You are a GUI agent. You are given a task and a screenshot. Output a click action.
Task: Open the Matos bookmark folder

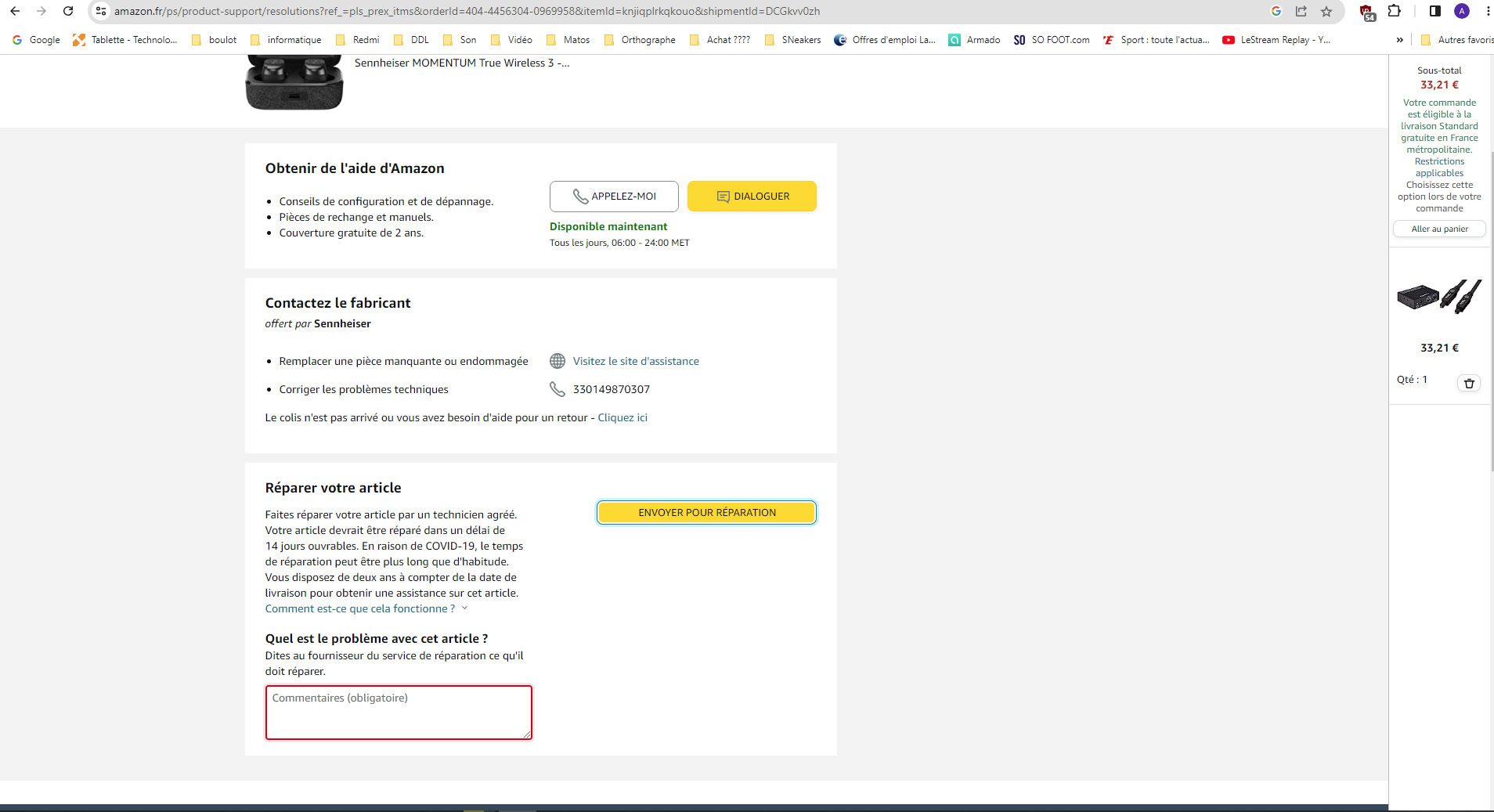(x=568, y=40)
